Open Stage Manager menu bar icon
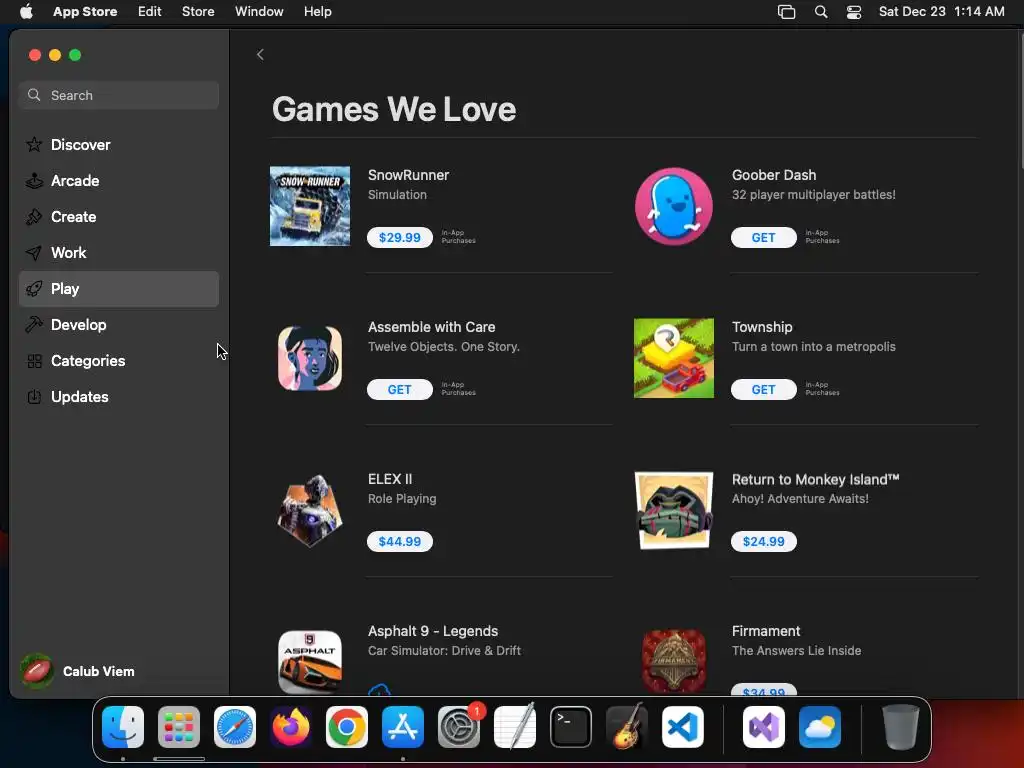1024x768 pixels. tap(786, 12)
